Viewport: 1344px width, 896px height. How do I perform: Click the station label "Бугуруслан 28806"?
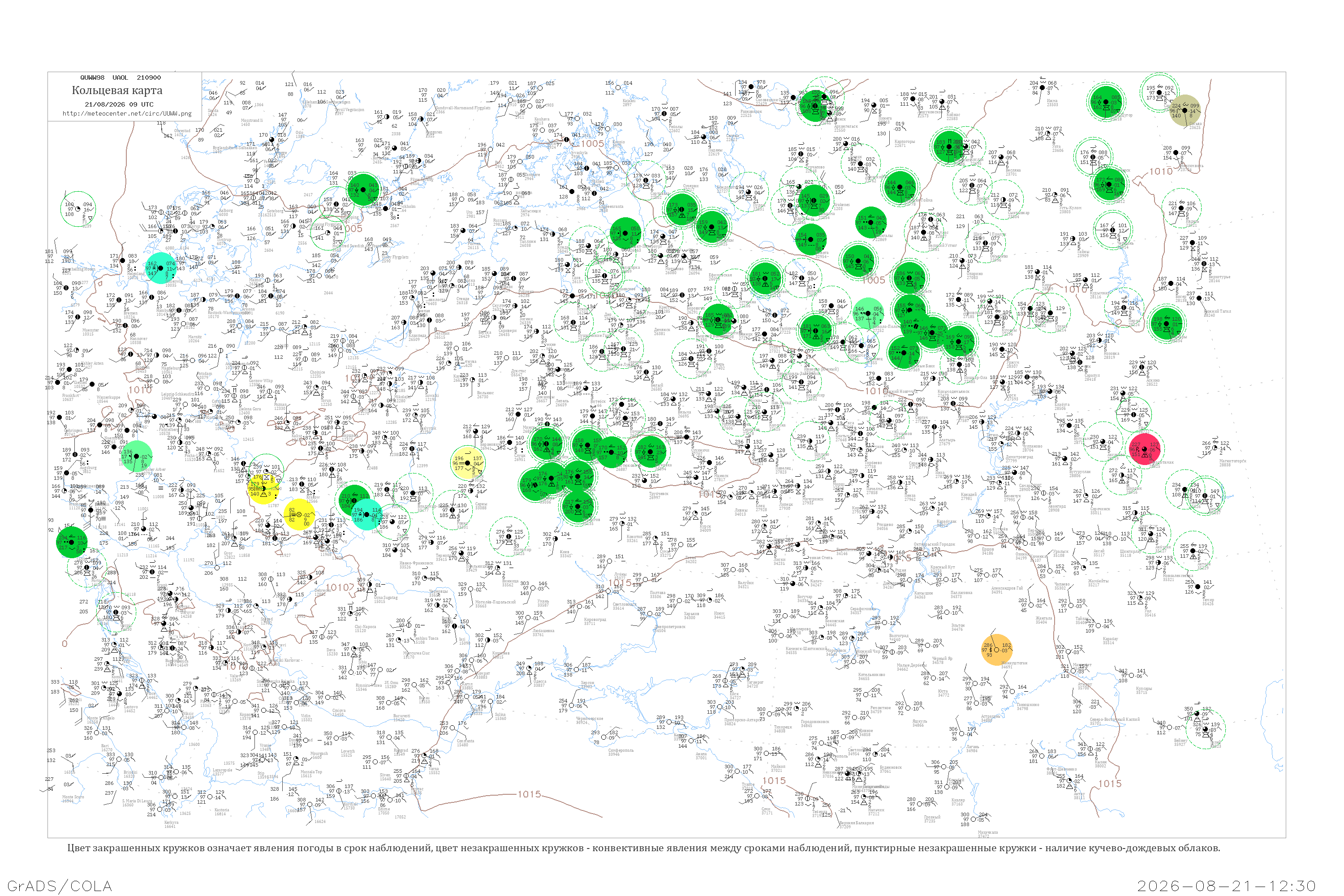pyautogui.click(x=1080, y=474)
